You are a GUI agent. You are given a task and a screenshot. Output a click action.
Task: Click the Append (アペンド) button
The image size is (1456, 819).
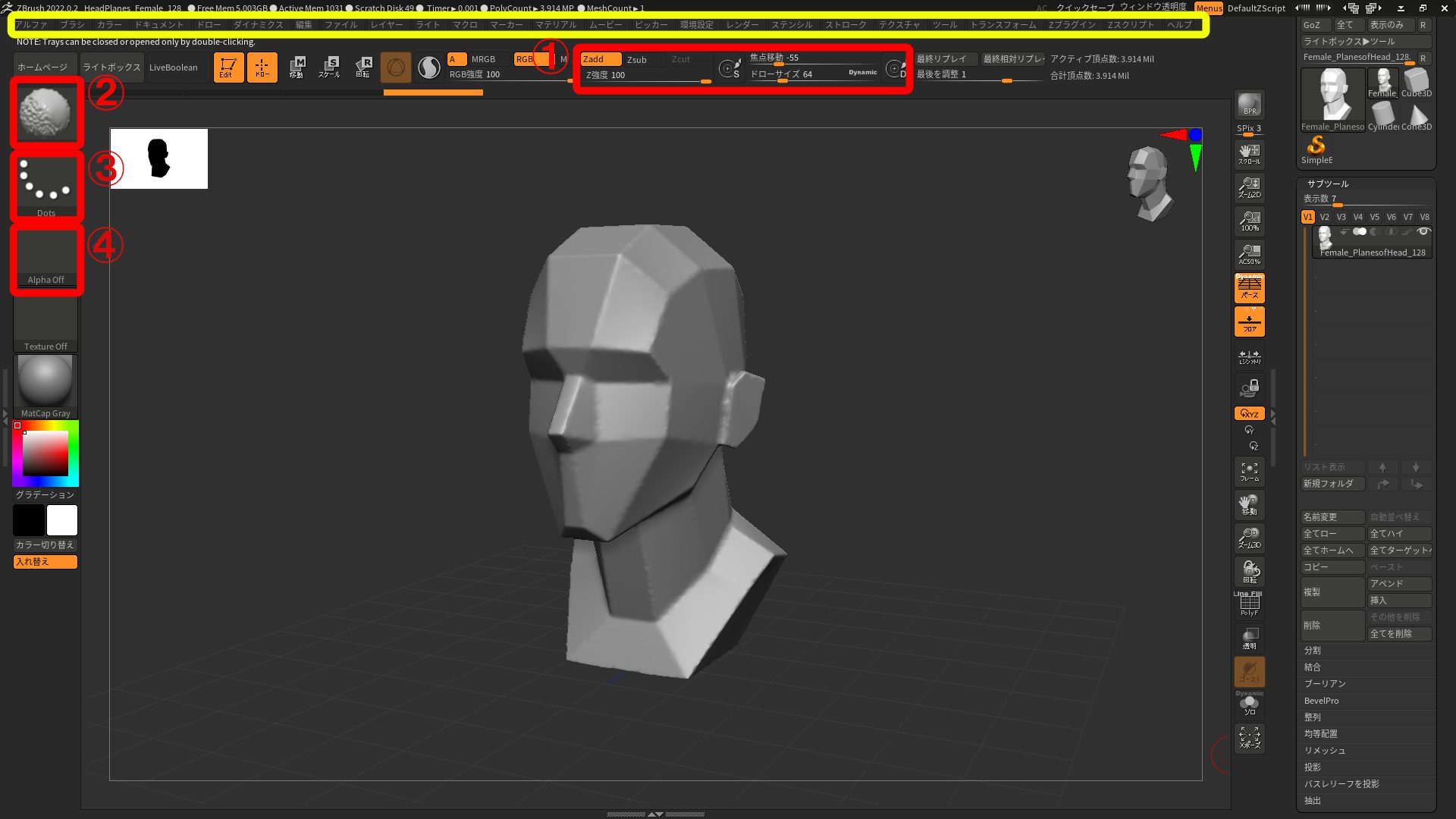click(x=1399, y=584)
